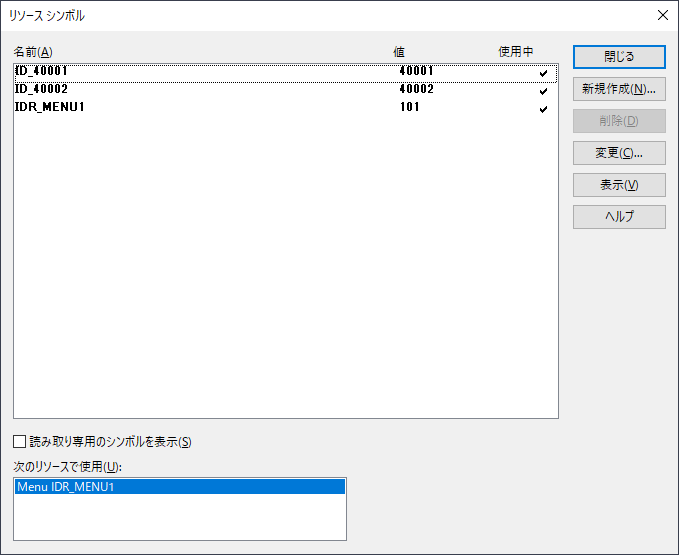Enable 読み取り専用のシンボルを表示 checkbox
679x555 pixels.
point(20,442)
